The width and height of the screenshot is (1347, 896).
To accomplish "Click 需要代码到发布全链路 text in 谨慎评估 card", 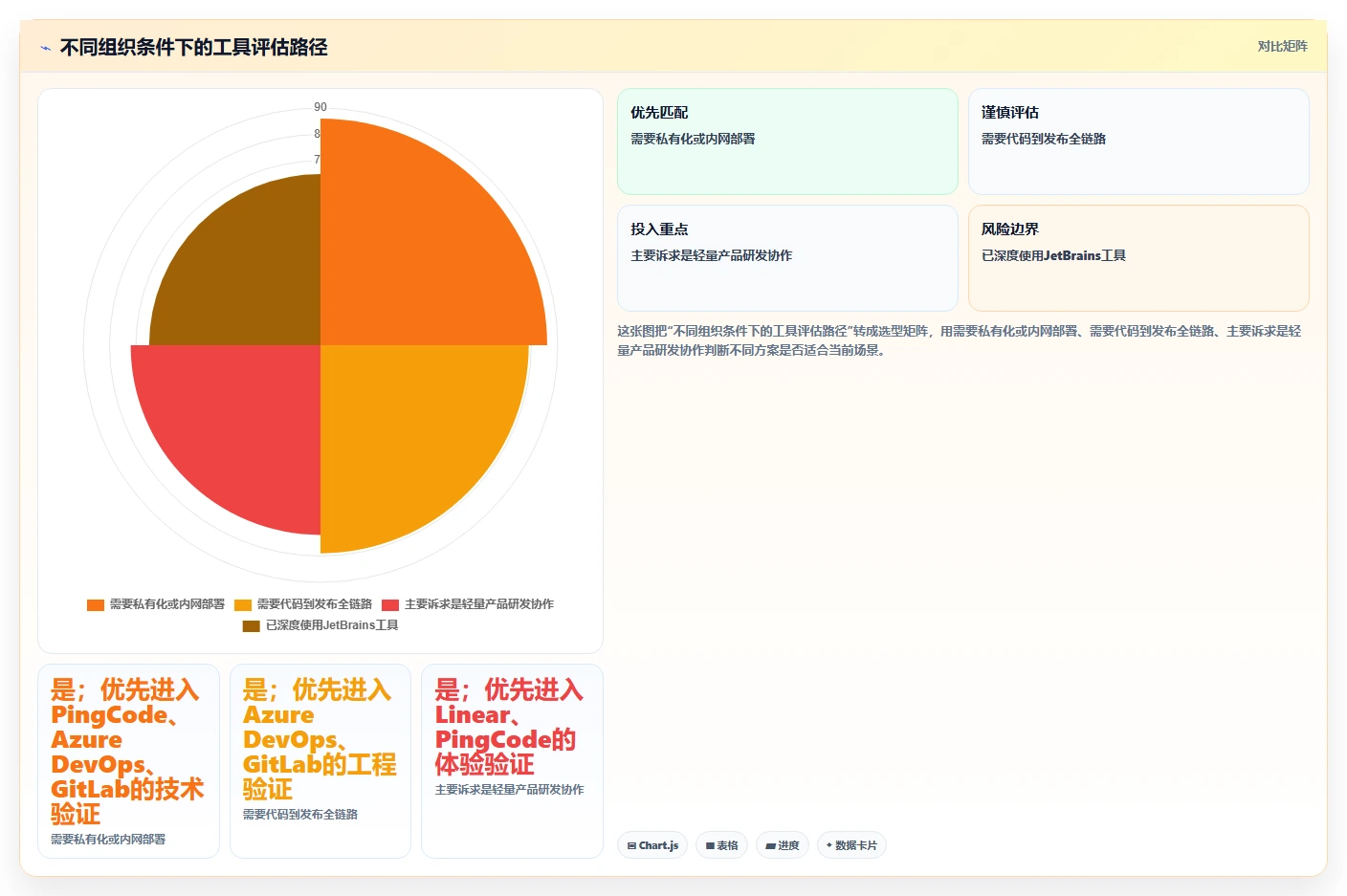I will click(1044, 139).
